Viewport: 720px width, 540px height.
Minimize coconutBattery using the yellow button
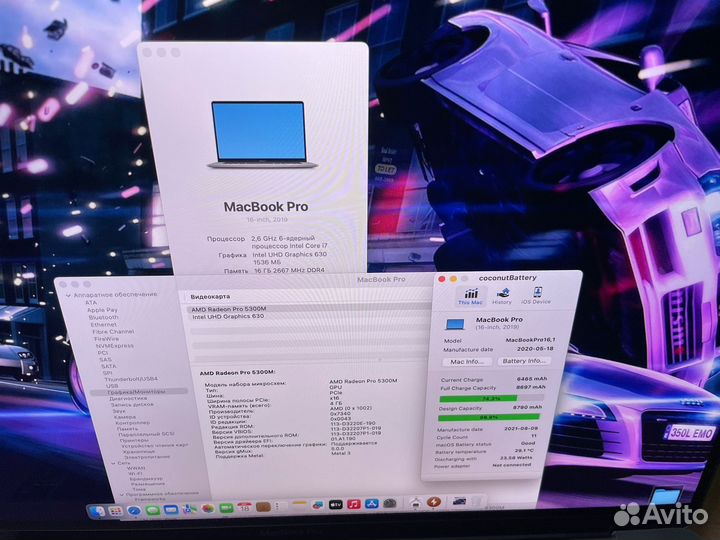click(x=453, y=279)
